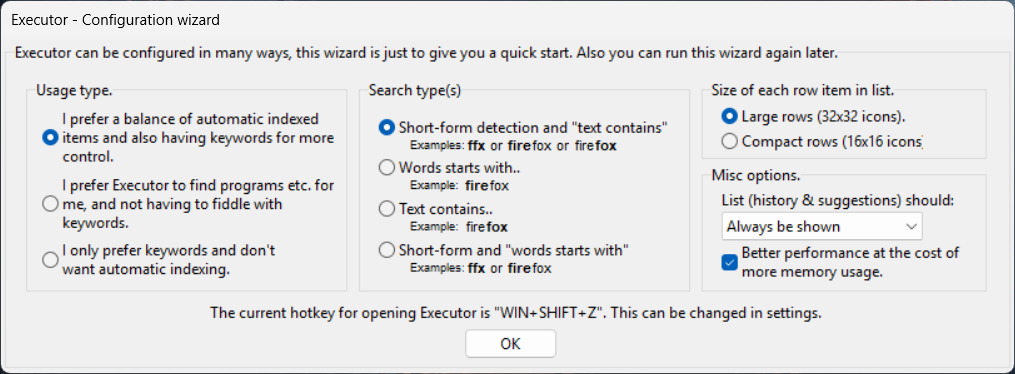
Task: Click the OK button
Action: (x=510, y=344)
